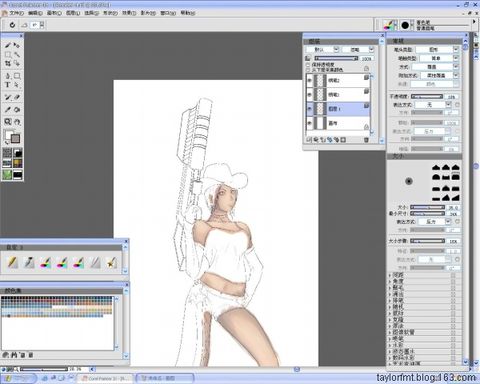Delete layer using the trash icon
The image size is (480, 384).
pos(366,140)
